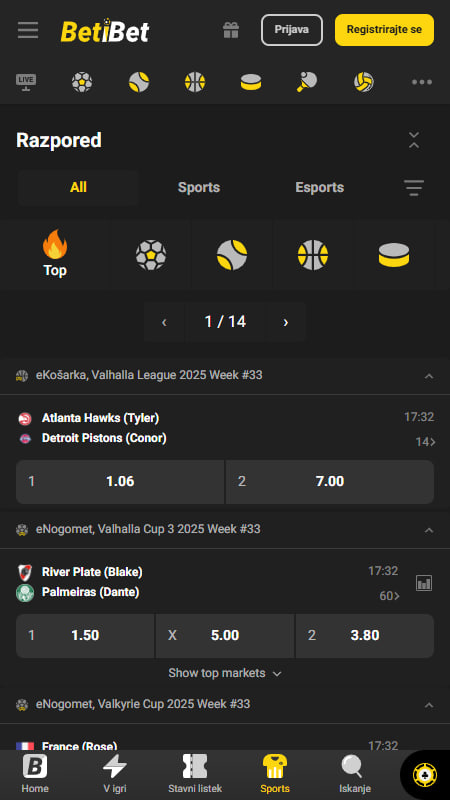The width and height of the screenshot is (450, 800).
Task: Select the LIVE monitor icon
Action: click(x=26, y=82)
